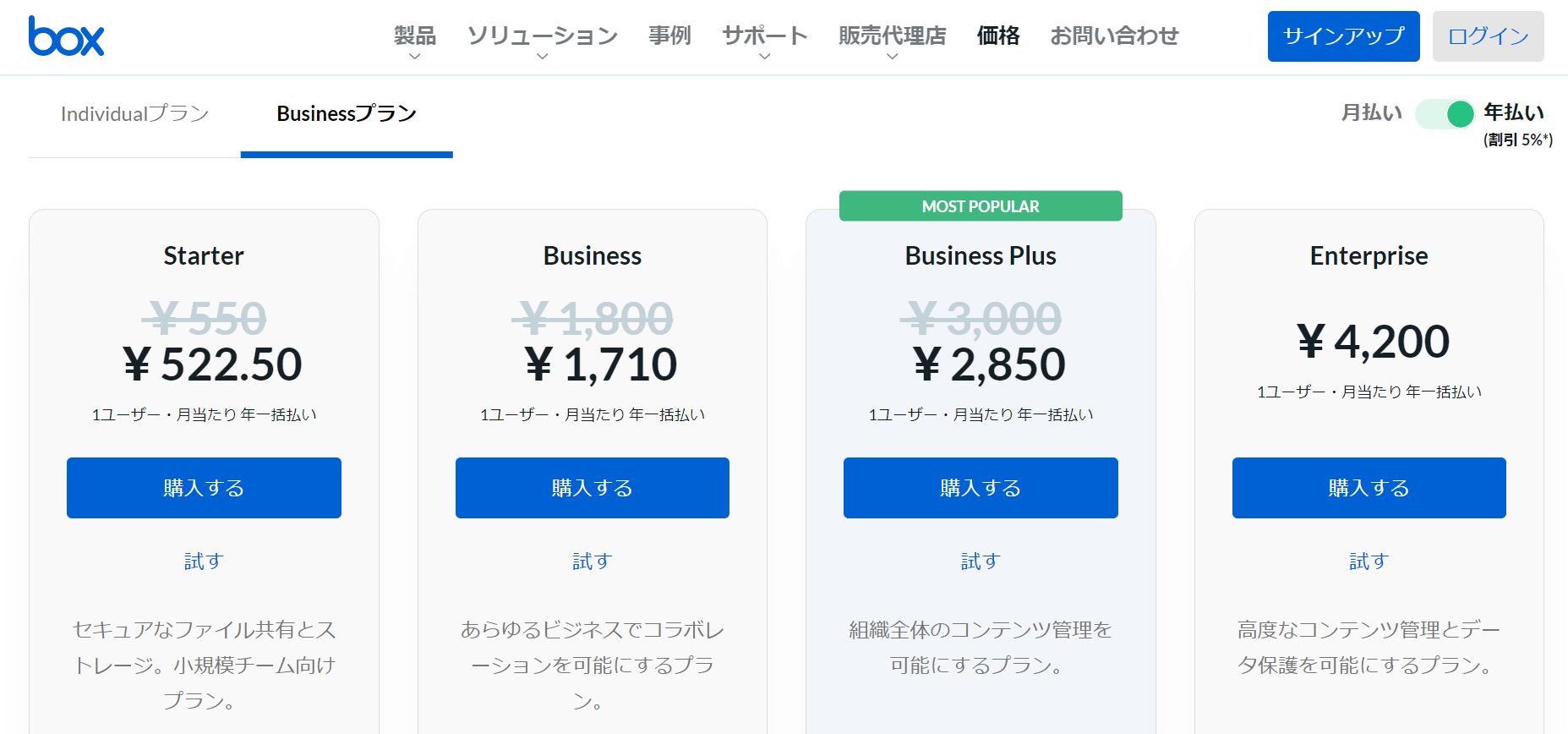The image size is (1568, 734).
Task: Expand the 製品 dropdown menu
Action: 414,41
